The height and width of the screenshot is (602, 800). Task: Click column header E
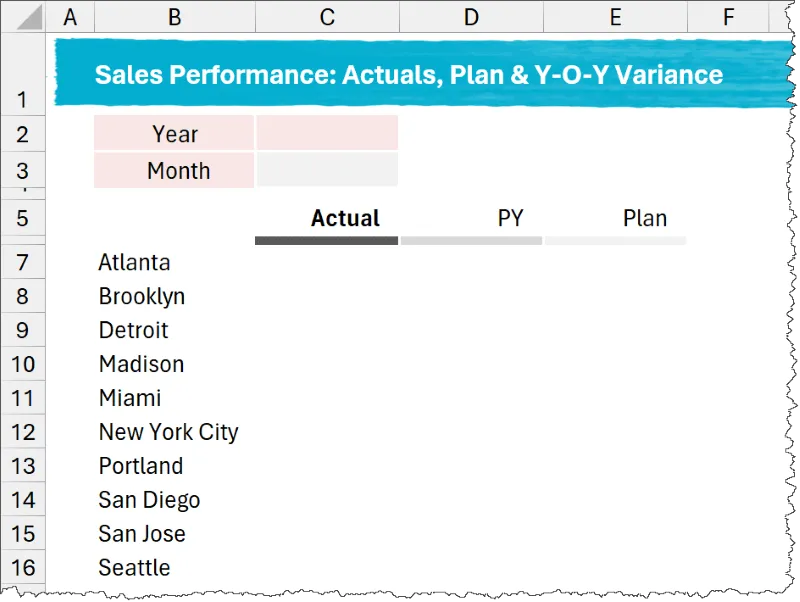click(615, 16)
